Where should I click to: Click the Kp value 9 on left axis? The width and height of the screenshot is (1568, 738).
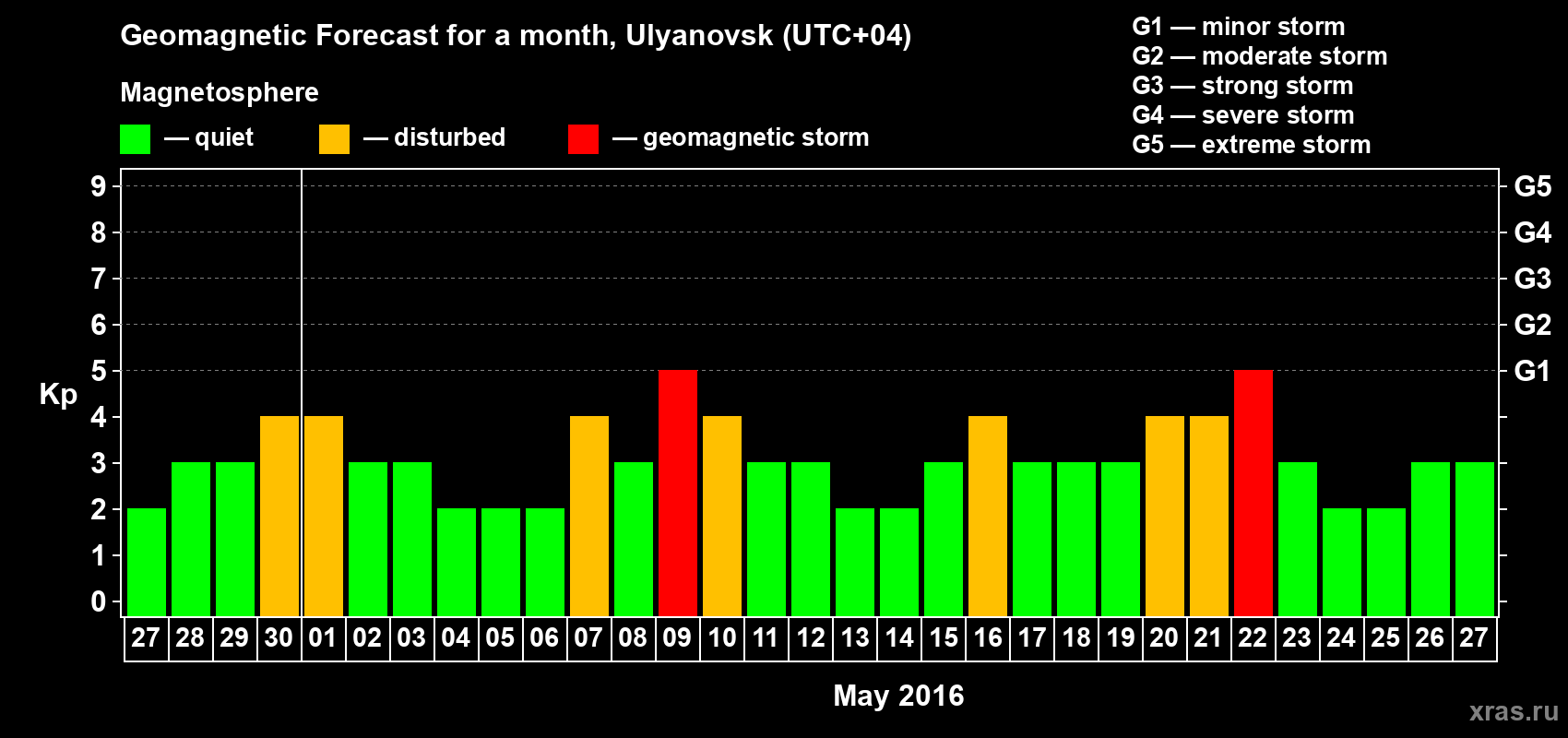click(x=99, y=186)
